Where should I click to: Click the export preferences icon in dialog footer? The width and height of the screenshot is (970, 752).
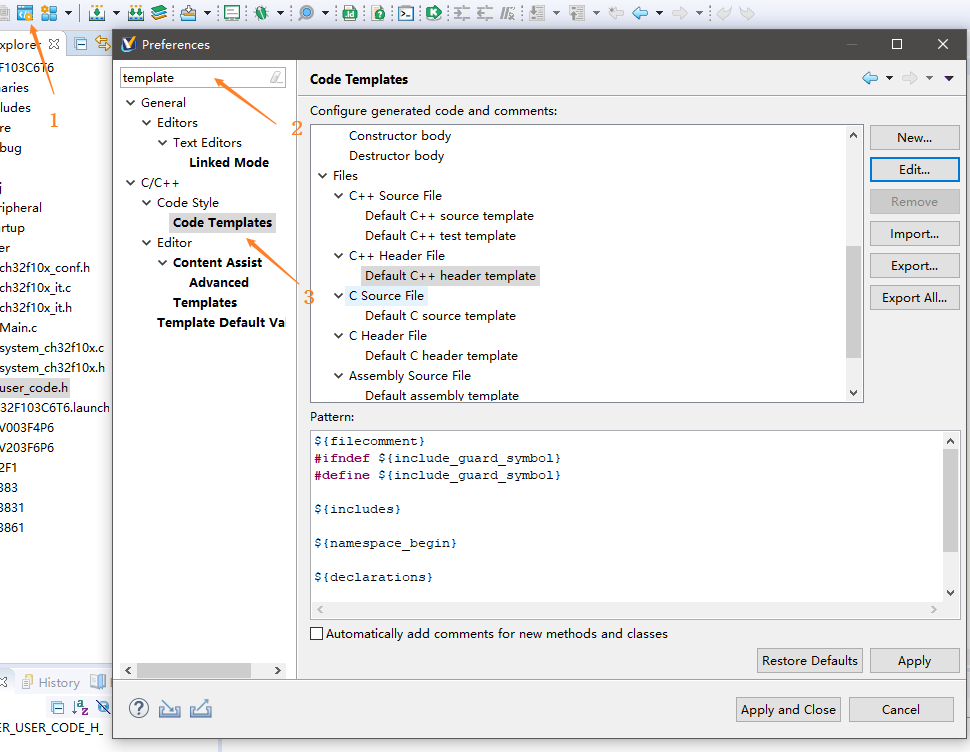[x=200, y=709]
